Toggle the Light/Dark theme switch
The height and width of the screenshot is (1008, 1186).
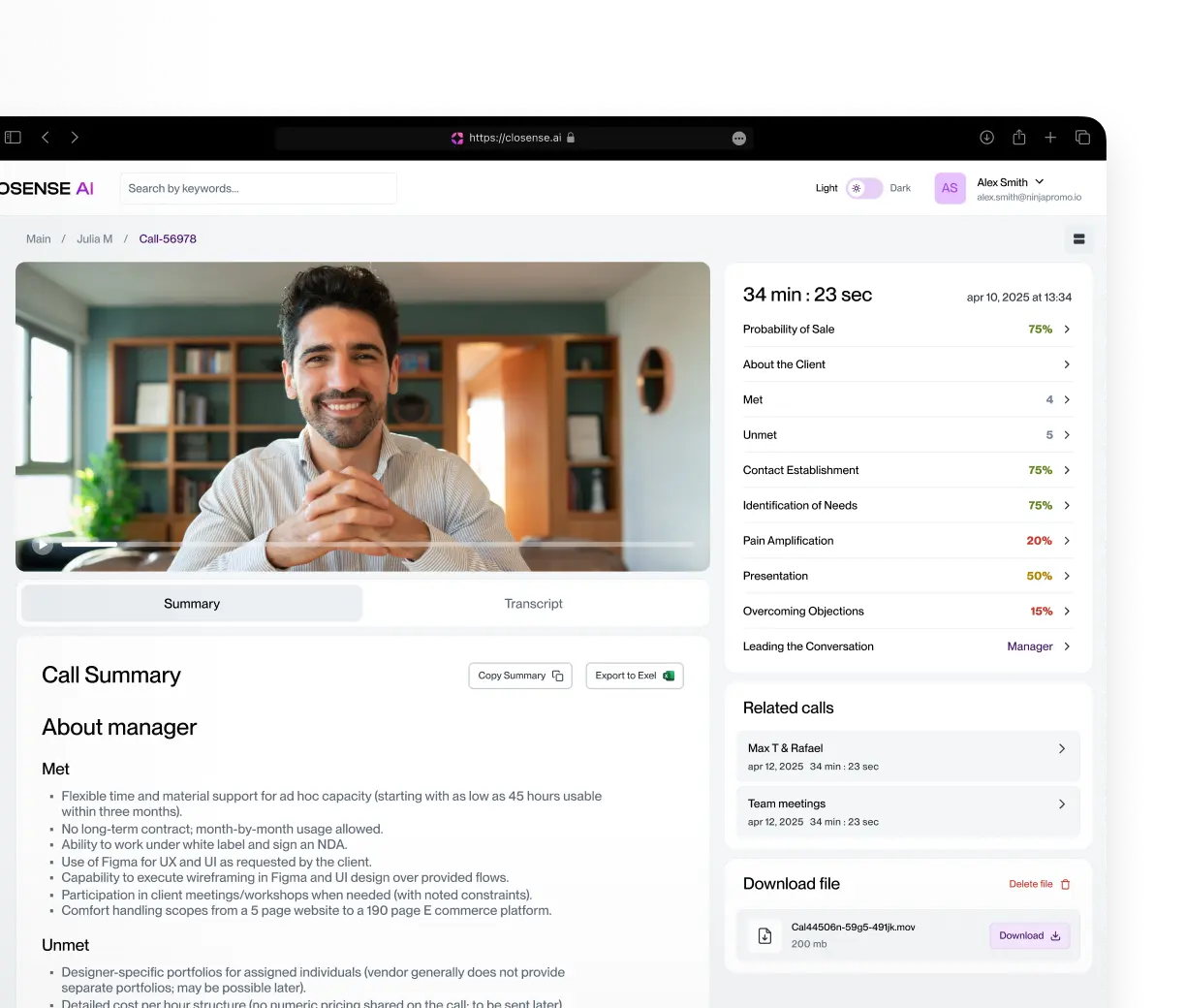coord(864,188)
